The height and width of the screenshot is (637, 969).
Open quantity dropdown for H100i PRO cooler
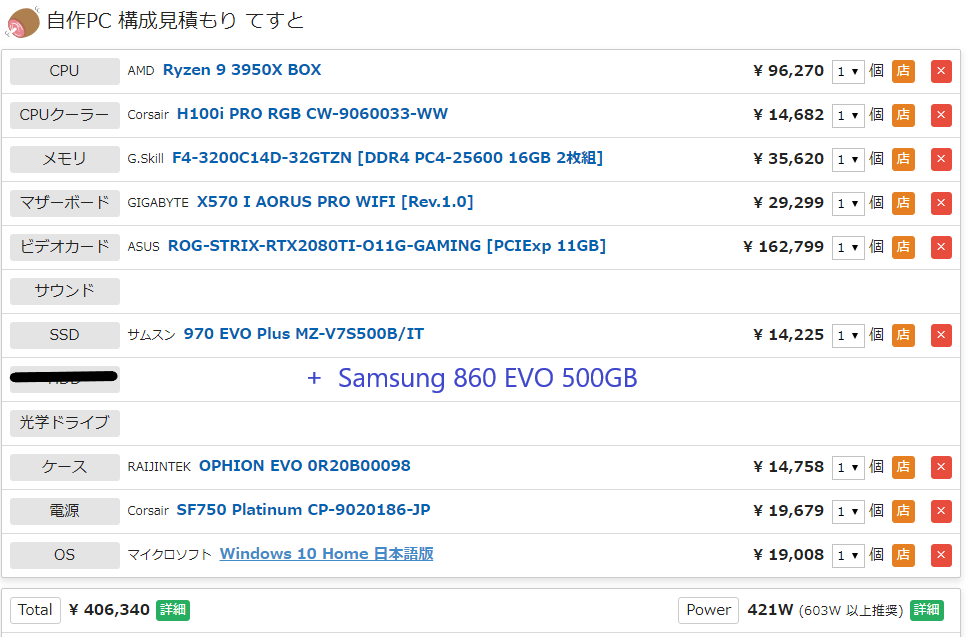848,116
